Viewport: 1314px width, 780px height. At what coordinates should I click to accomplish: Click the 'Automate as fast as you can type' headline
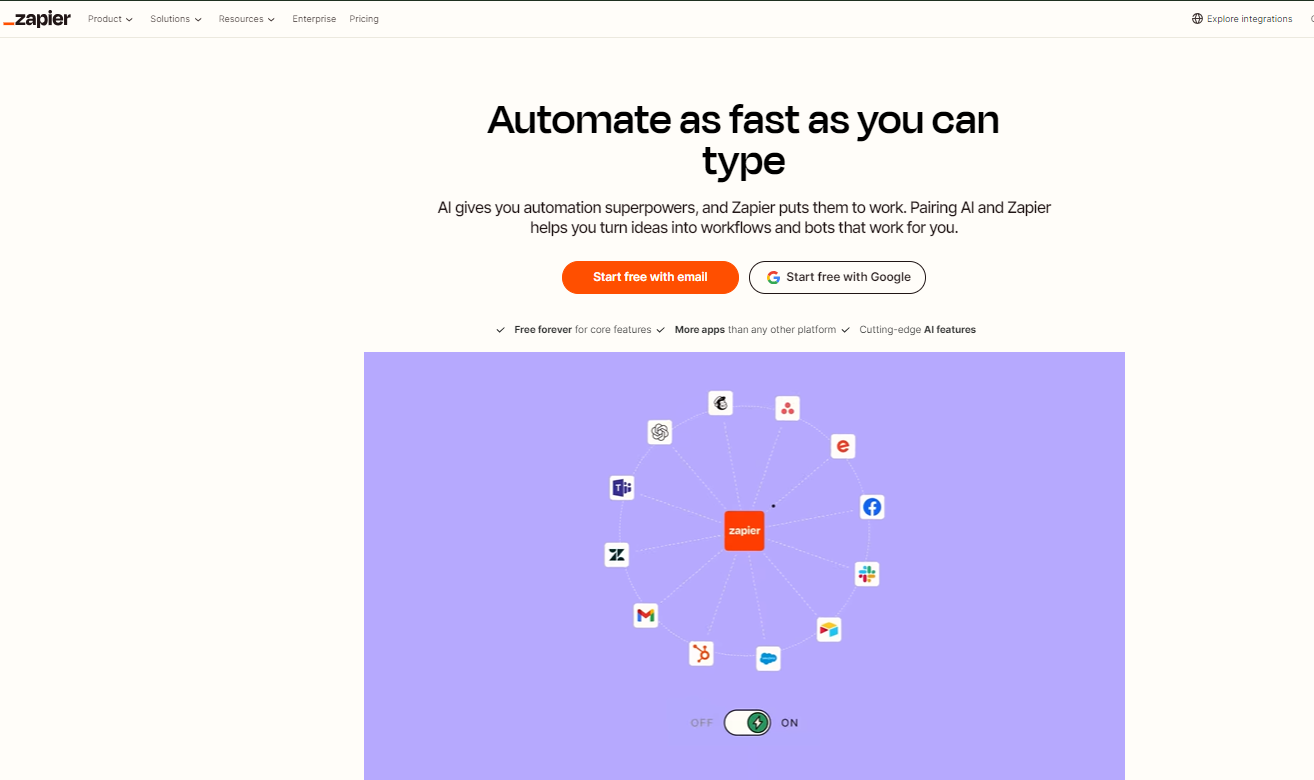[x=743, y=140]
